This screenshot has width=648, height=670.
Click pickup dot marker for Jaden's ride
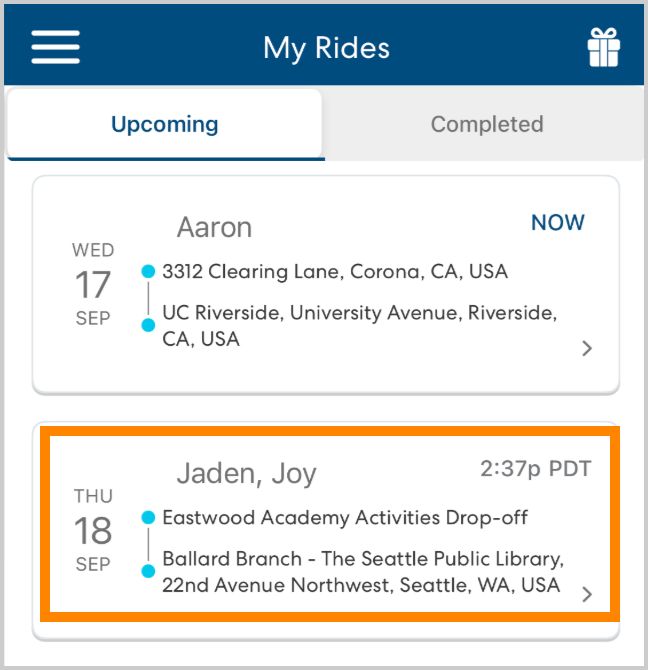148,517
